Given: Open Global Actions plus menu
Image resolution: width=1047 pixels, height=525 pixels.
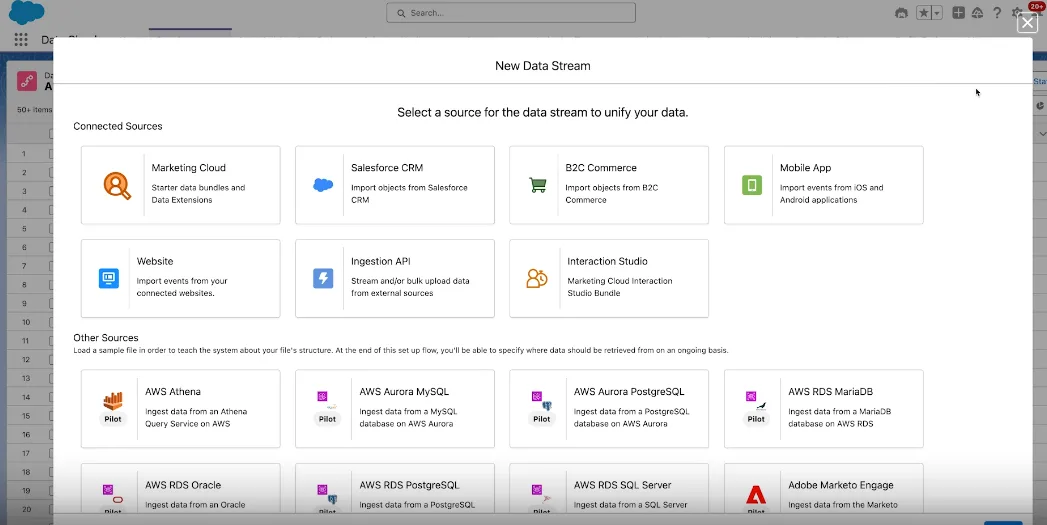Looking at the screenshot, I should (x=958, y=13).
